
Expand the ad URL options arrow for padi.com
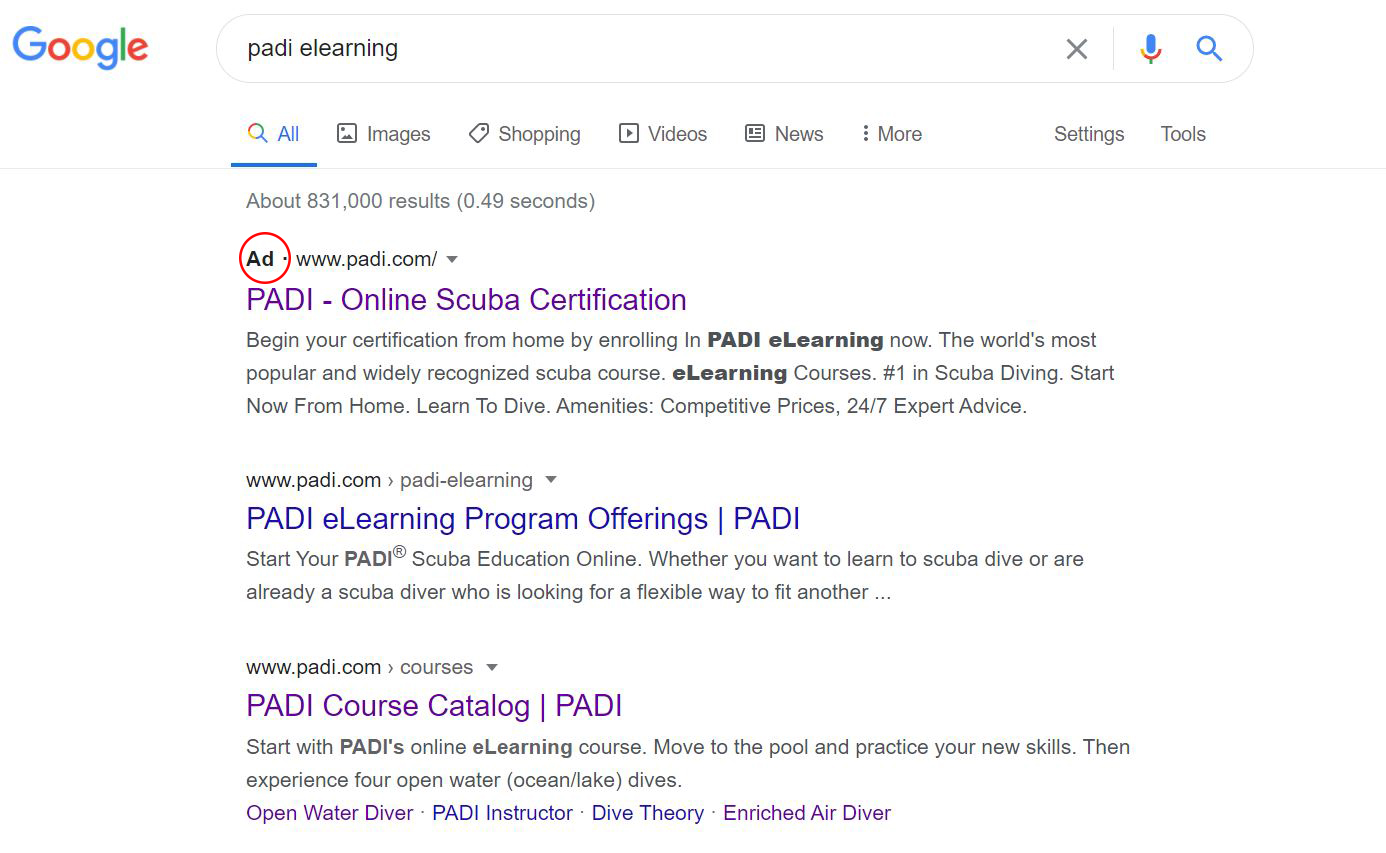pyautogui.click(x=452, y=258)
